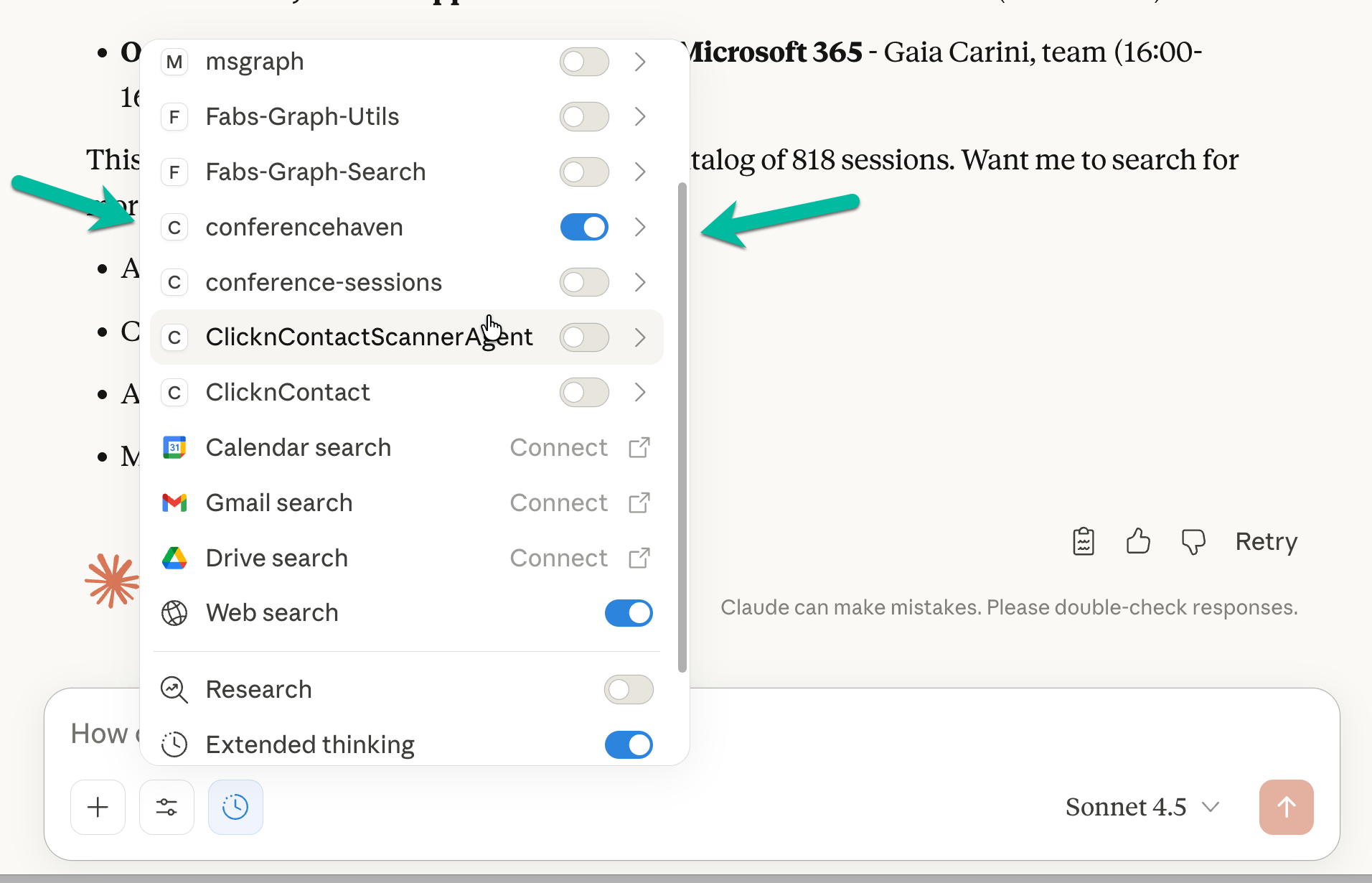Open the Sonnet 4.5 model dropdown
1372x883 pixels.
1142,807
